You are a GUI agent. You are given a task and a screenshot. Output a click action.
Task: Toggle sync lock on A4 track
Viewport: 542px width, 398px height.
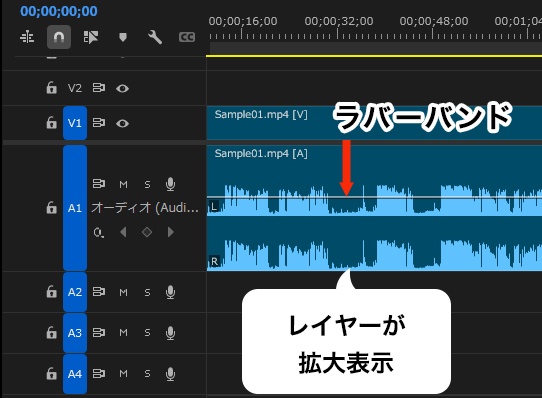[99, 373]
